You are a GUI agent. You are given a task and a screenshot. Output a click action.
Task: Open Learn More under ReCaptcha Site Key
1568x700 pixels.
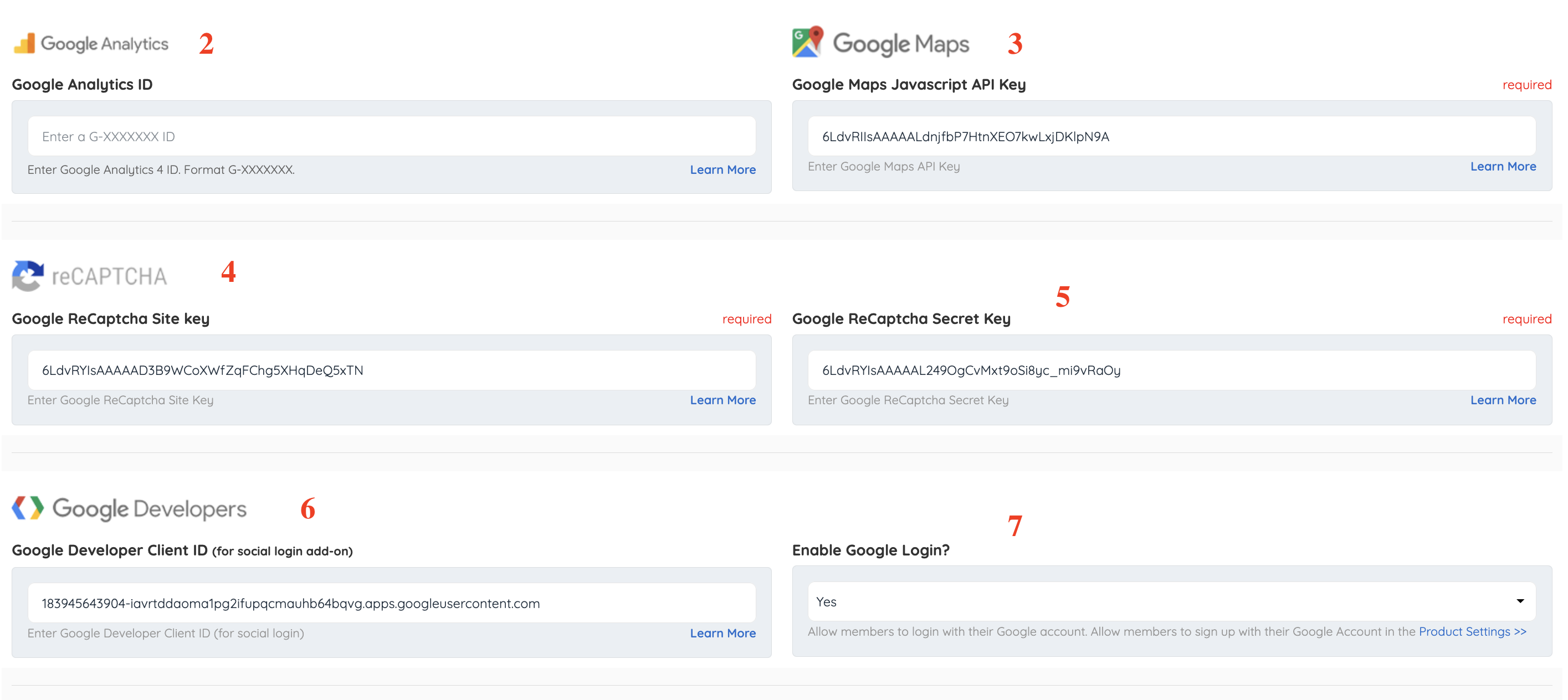[722, 400]
